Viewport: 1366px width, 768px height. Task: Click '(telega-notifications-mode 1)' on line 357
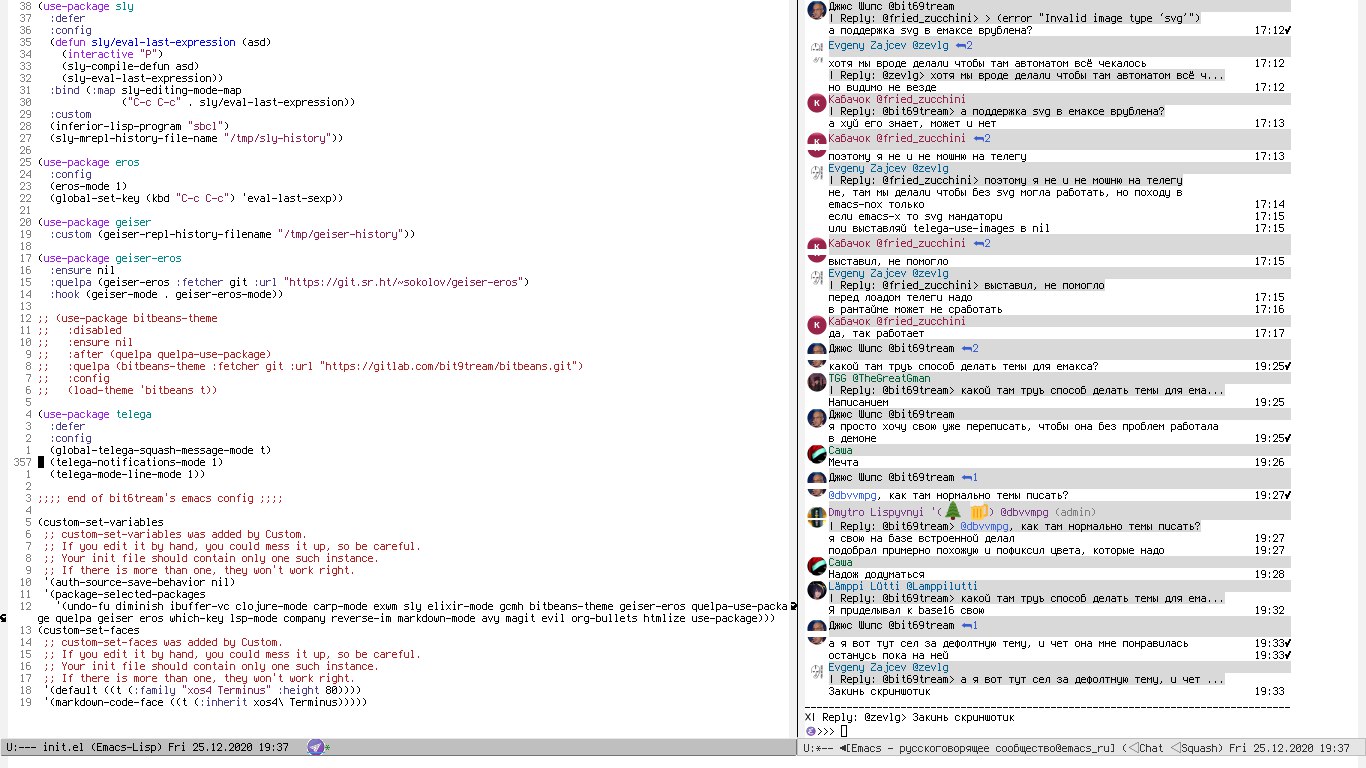pos(136,462)
